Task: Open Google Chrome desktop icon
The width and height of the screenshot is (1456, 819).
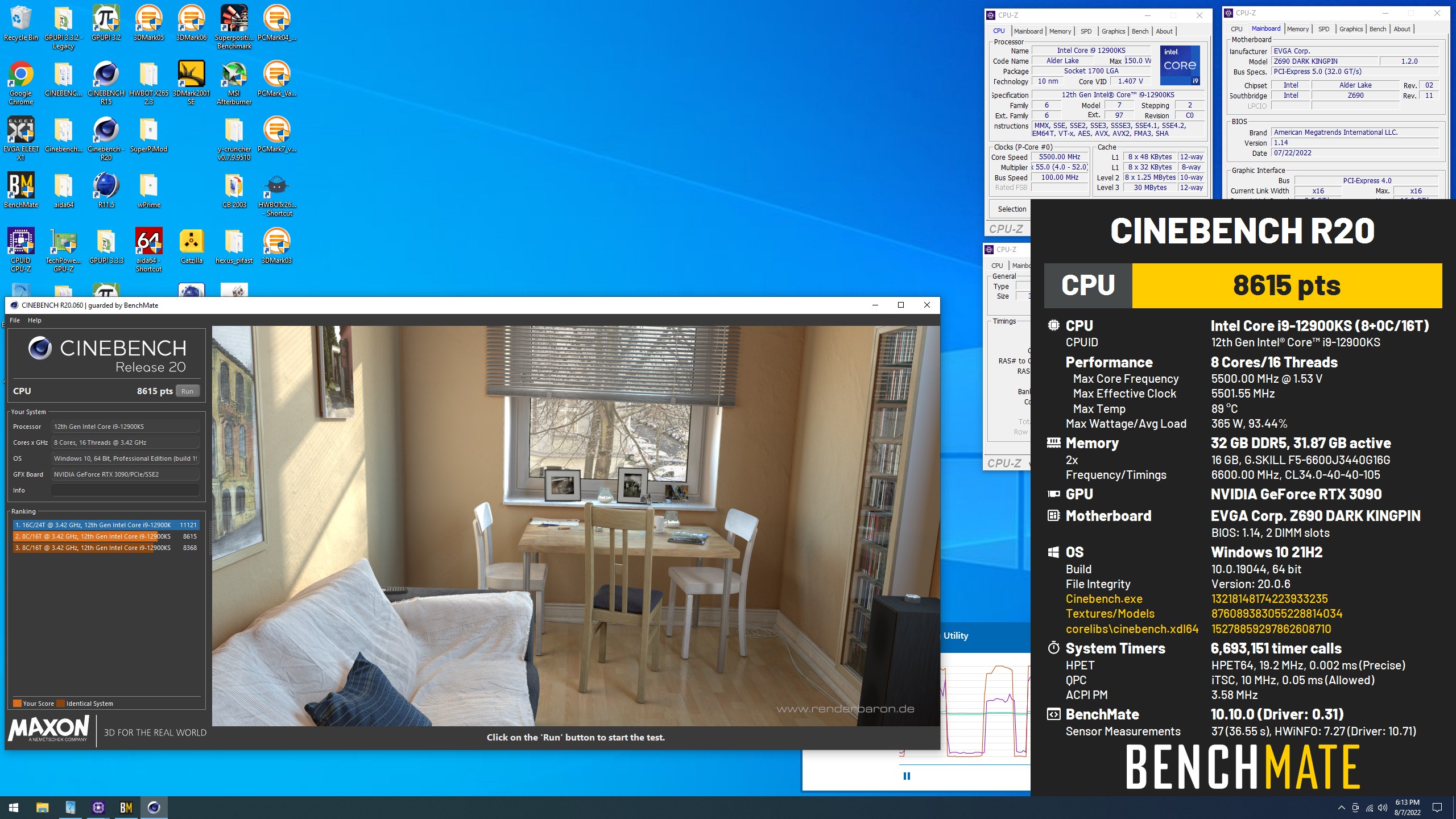Action: [x=20, y=83]
